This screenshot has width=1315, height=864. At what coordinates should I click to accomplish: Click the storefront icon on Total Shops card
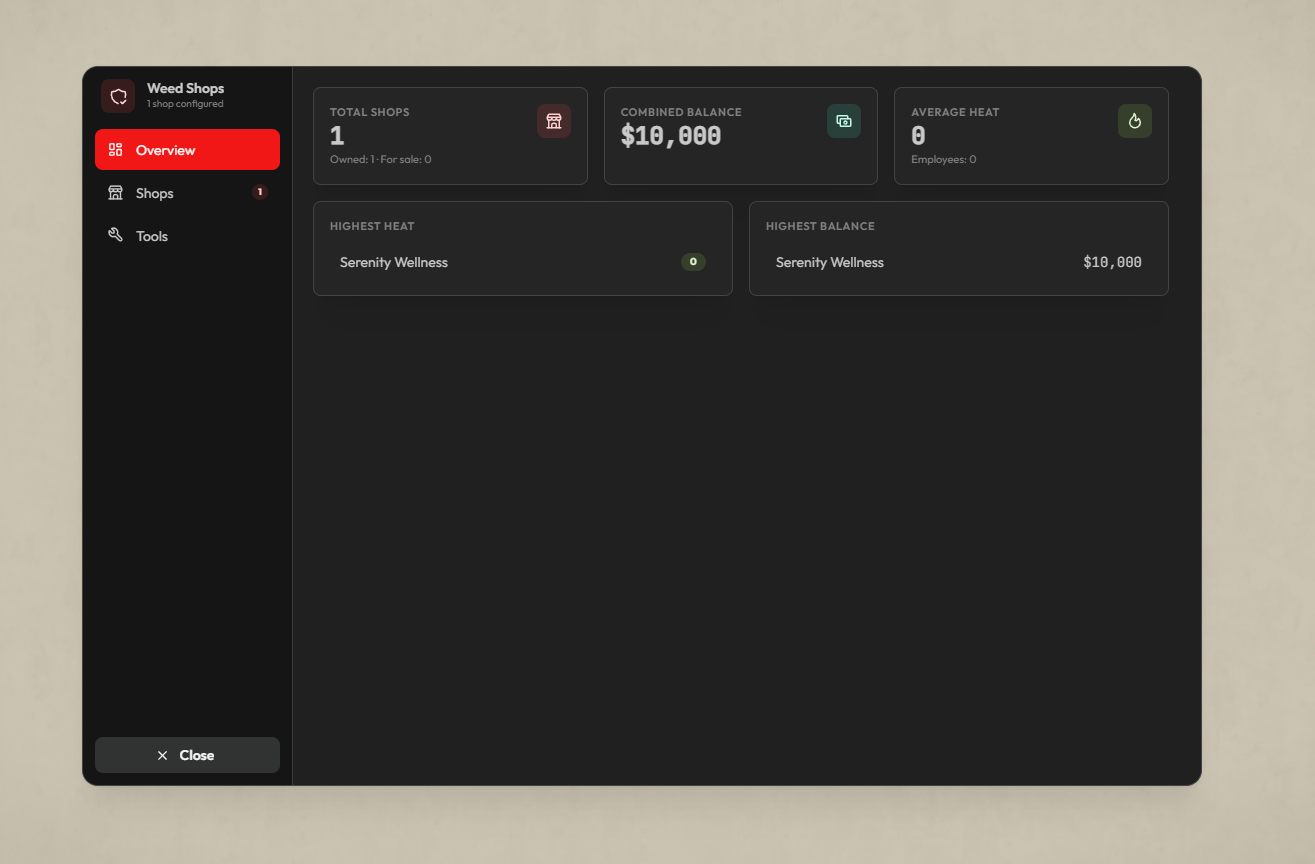pos(554,121)
